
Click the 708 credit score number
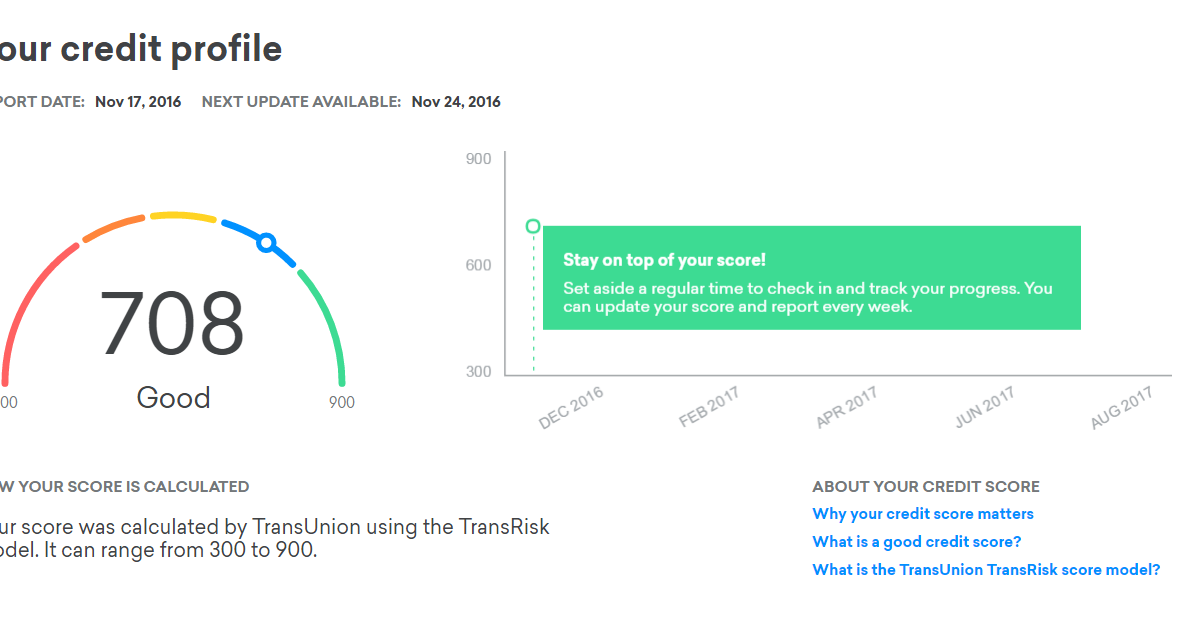point(172,324)
